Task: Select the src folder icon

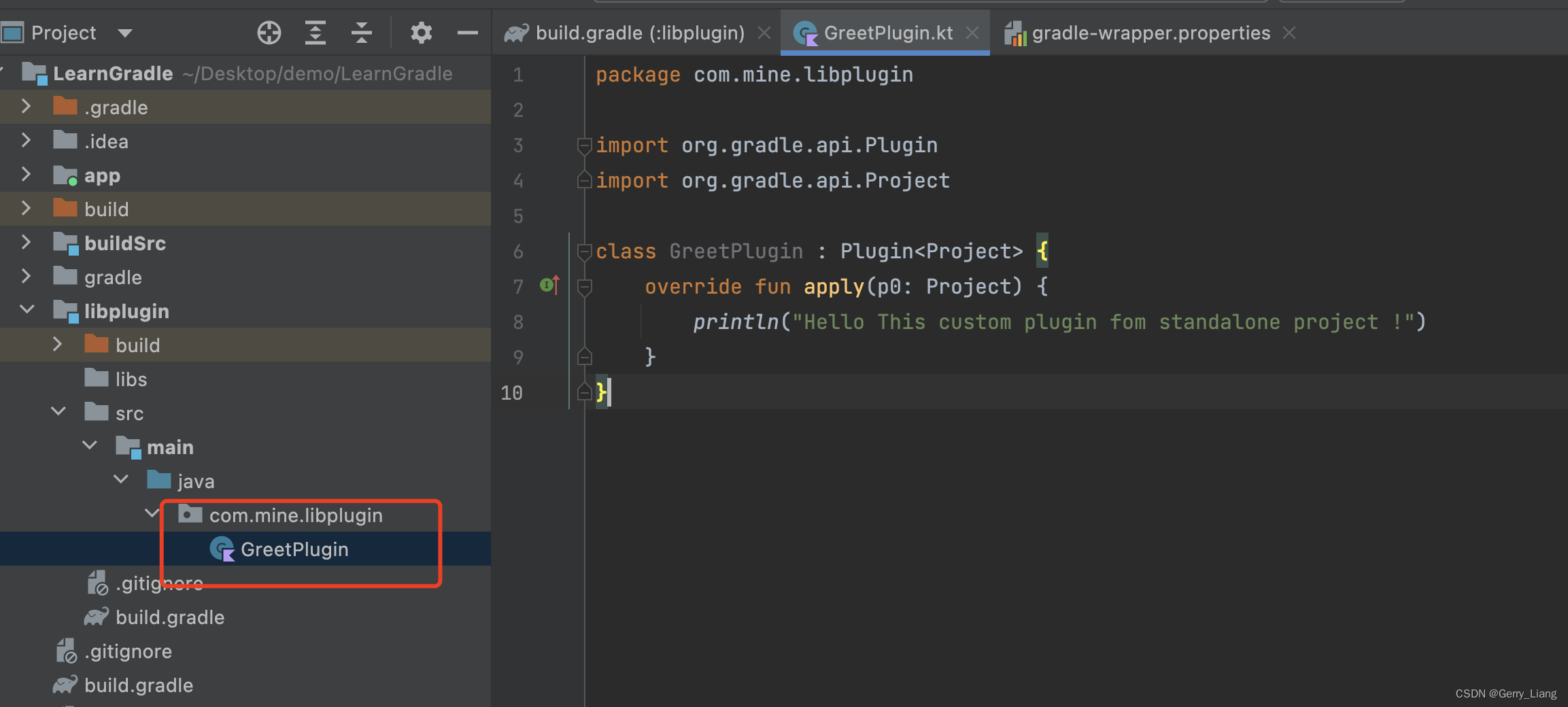Action: [97, 412]
